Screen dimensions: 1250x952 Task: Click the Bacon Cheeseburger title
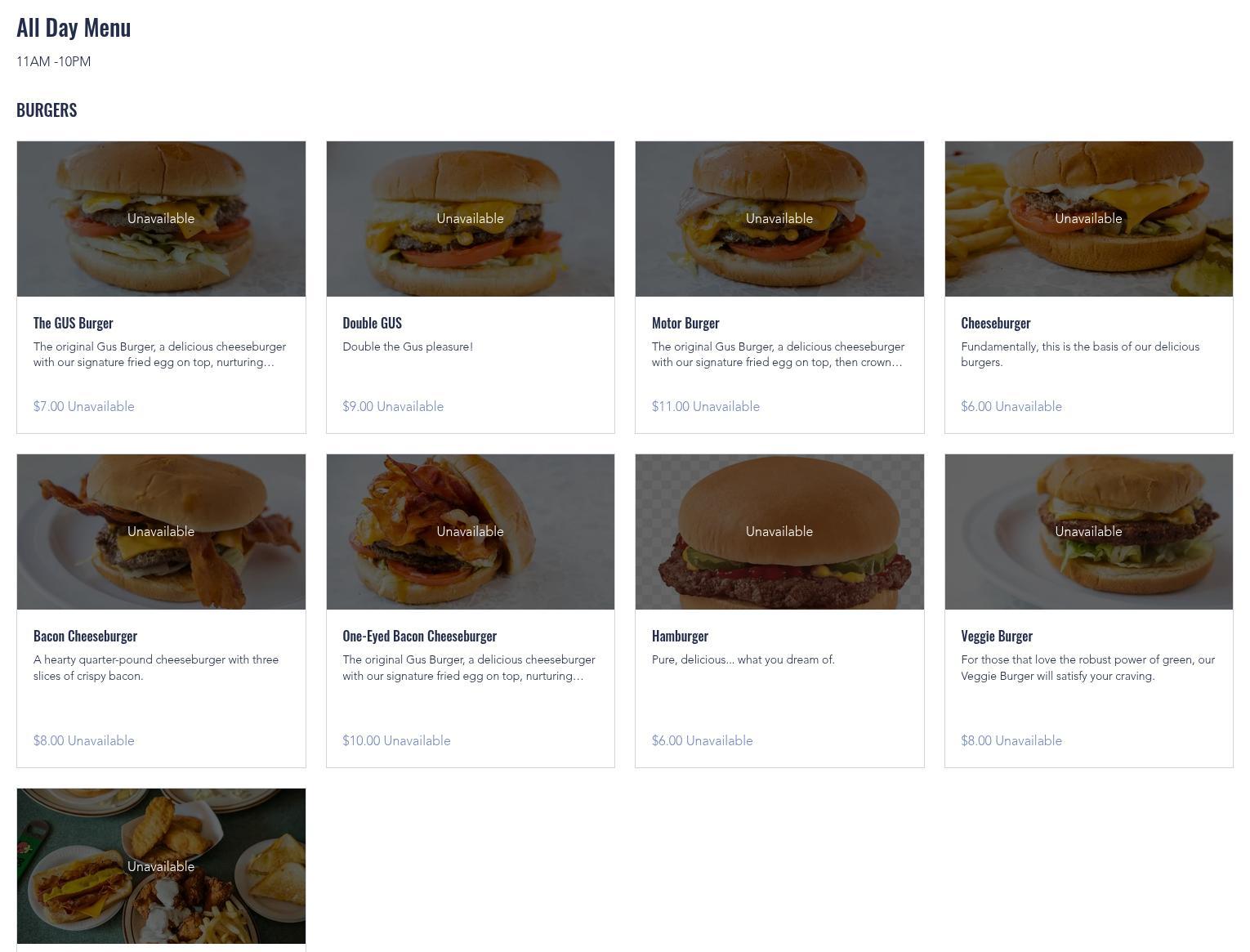(85, 636)
